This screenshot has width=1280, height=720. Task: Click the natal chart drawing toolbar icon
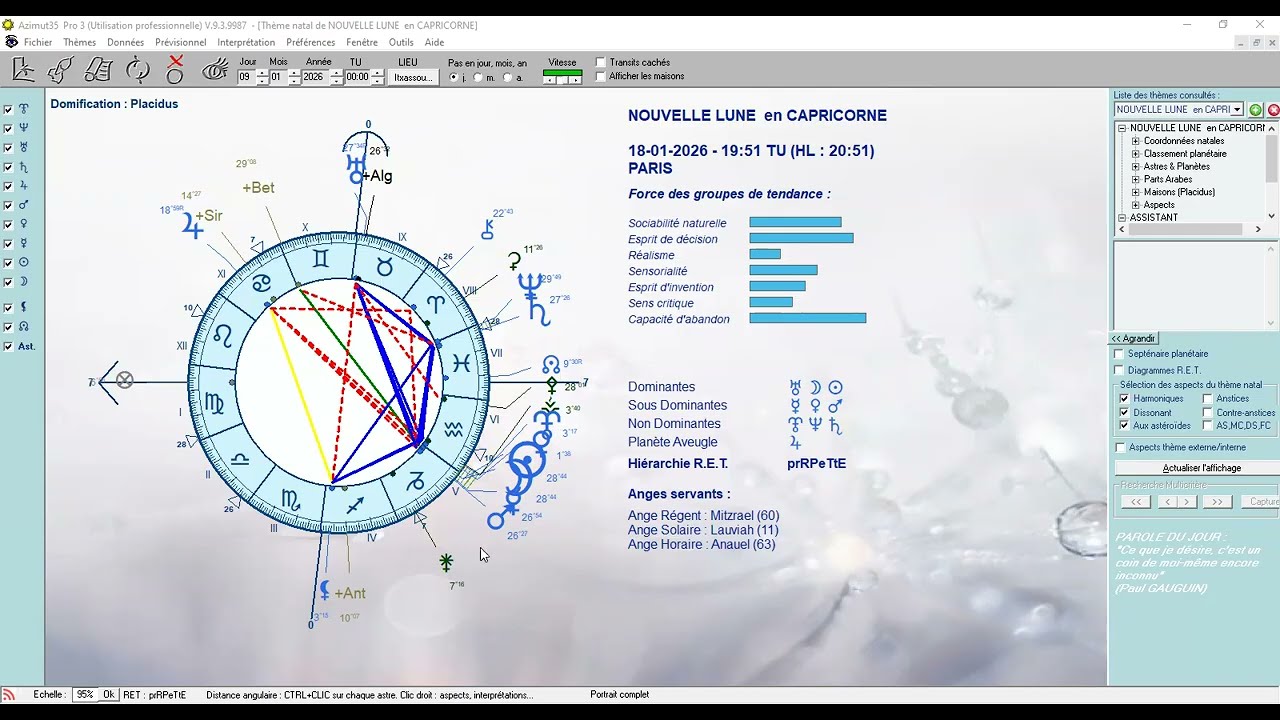24,69
